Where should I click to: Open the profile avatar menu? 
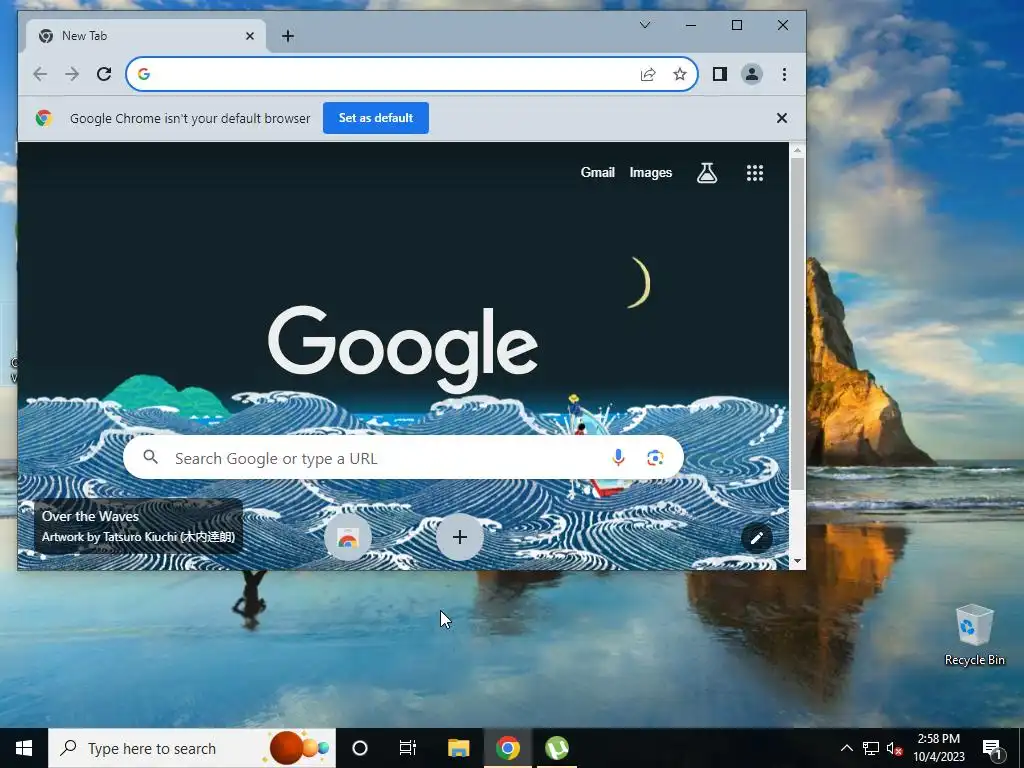[x=752, y=74]
